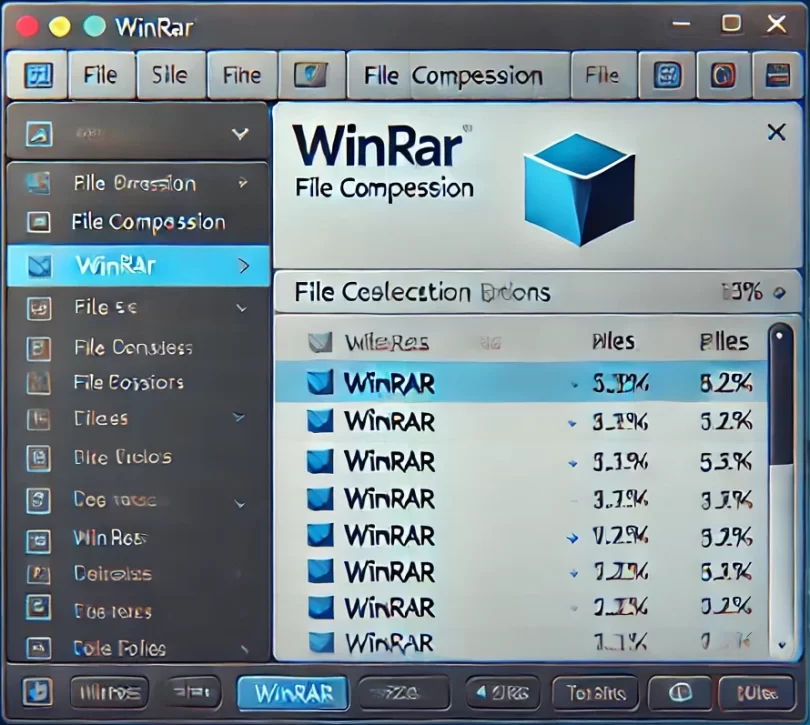Click the WileRas column header text

[x=386, y=342]
